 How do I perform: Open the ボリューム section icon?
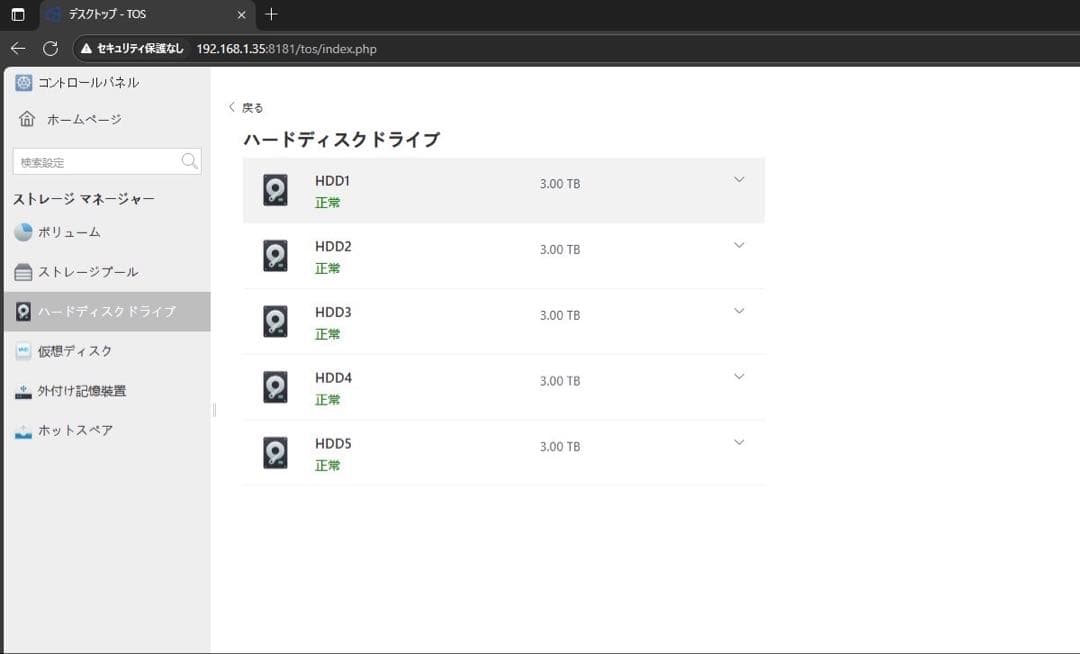(22, 232)
